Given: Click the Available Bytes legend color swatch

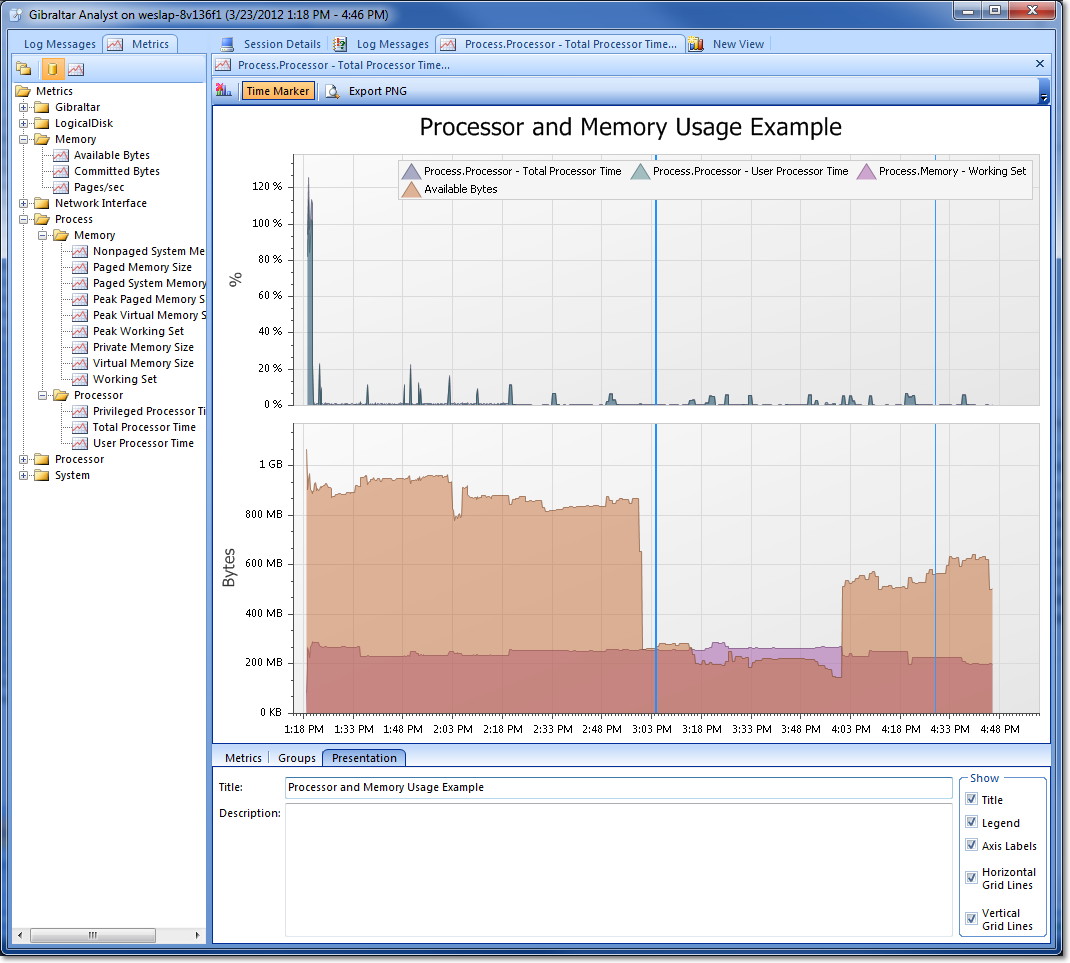Looking at the screenshot, I should pyautogui.click(x=411, y=189).
